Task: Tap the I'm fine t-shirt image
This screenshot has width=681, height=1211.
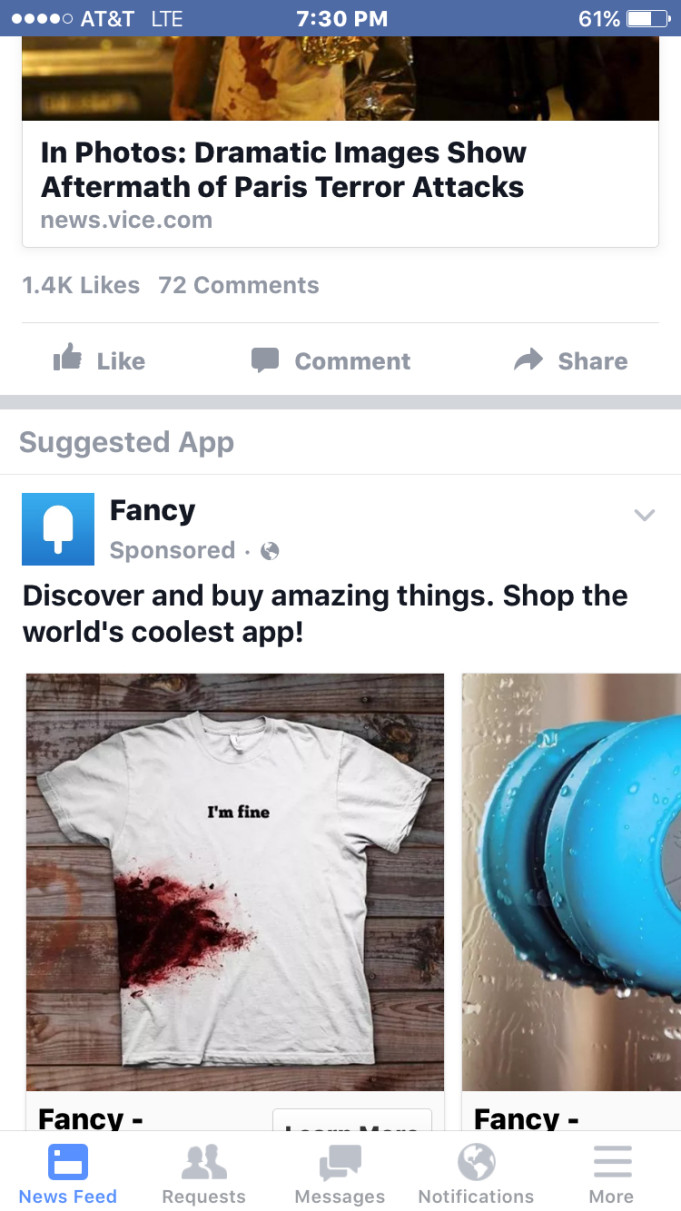Action: coord(235,882)
